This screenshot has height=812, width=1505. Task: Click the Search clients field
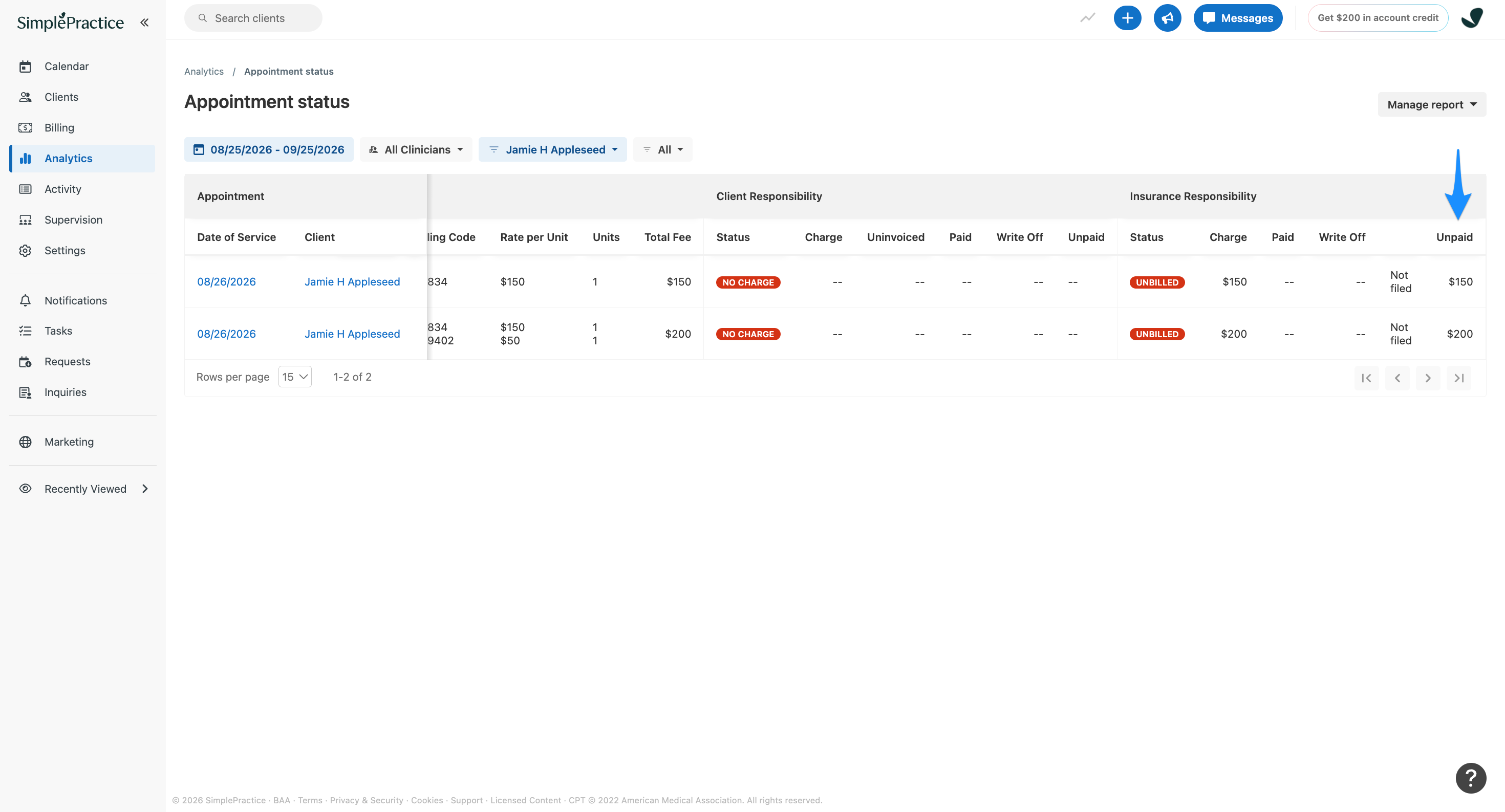click(253, 18)
